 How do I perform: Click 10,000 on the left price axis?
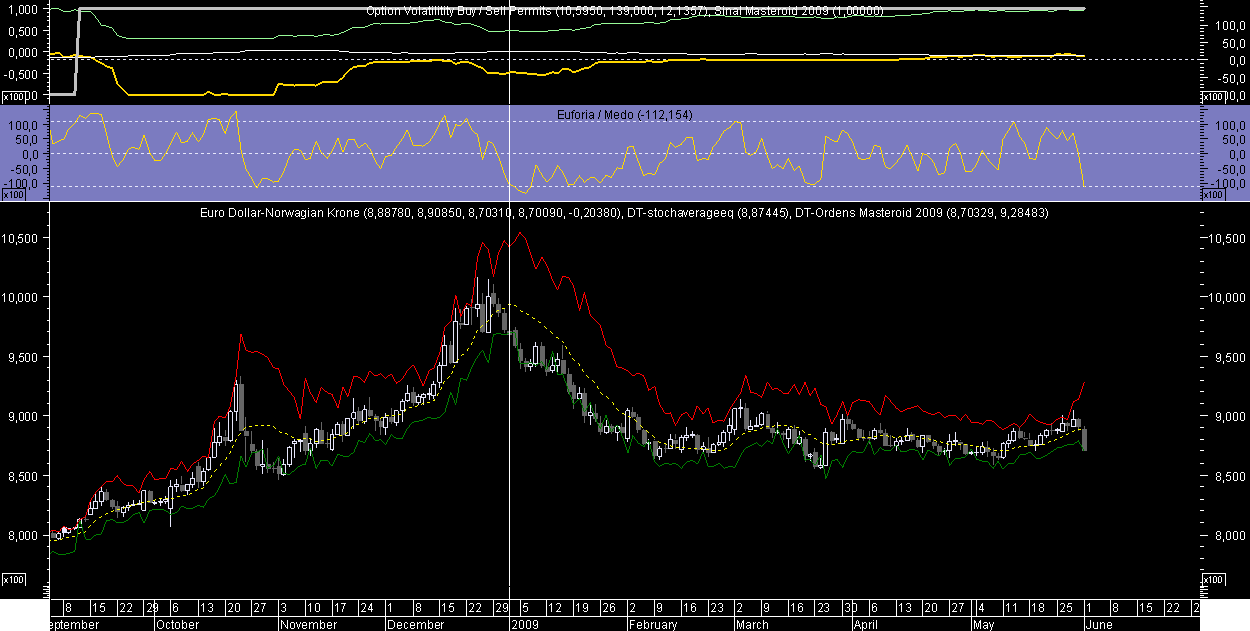[18, 297]
